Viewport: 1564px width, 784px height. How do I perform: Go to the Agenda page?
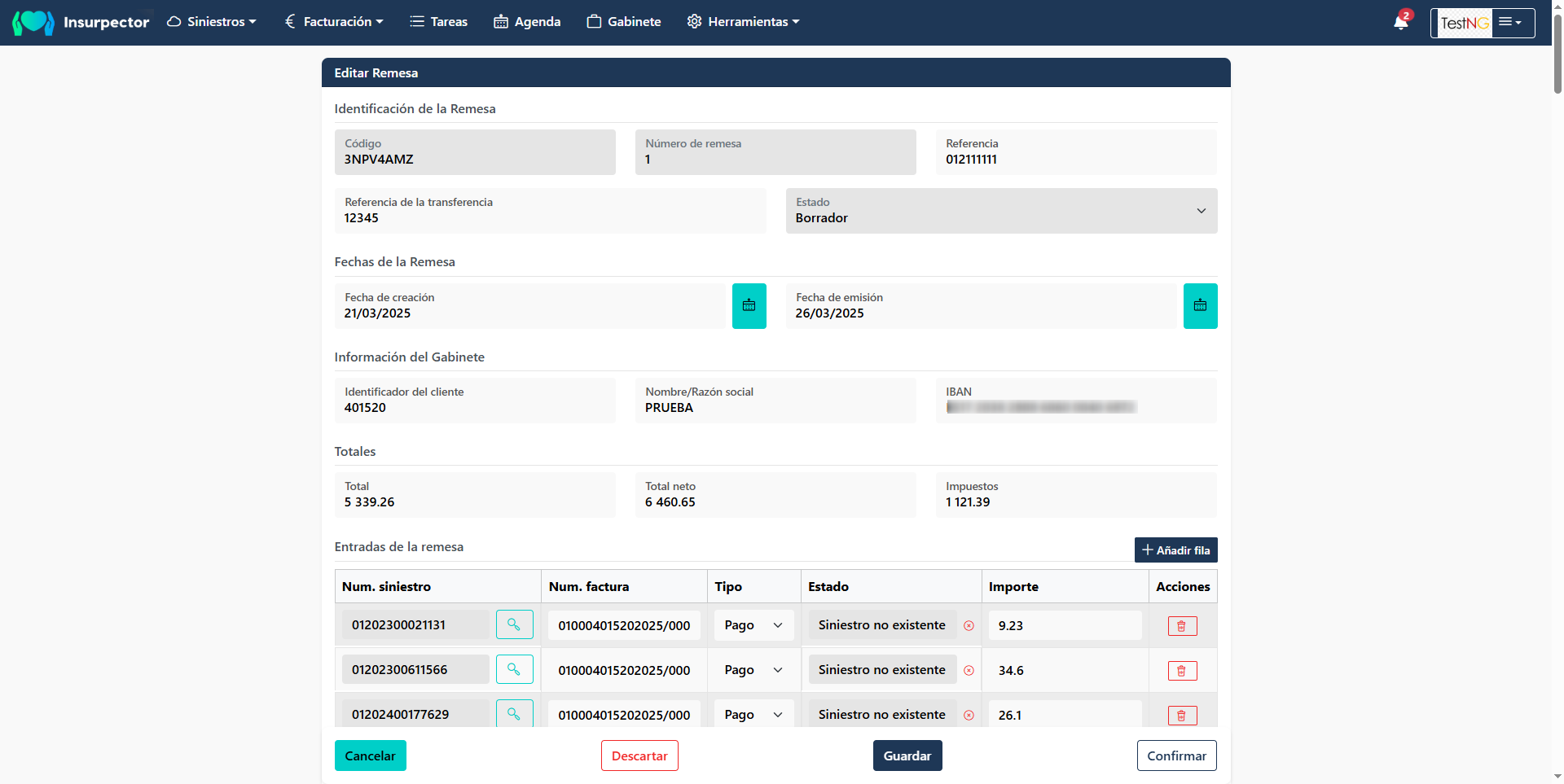coord(527,22)
